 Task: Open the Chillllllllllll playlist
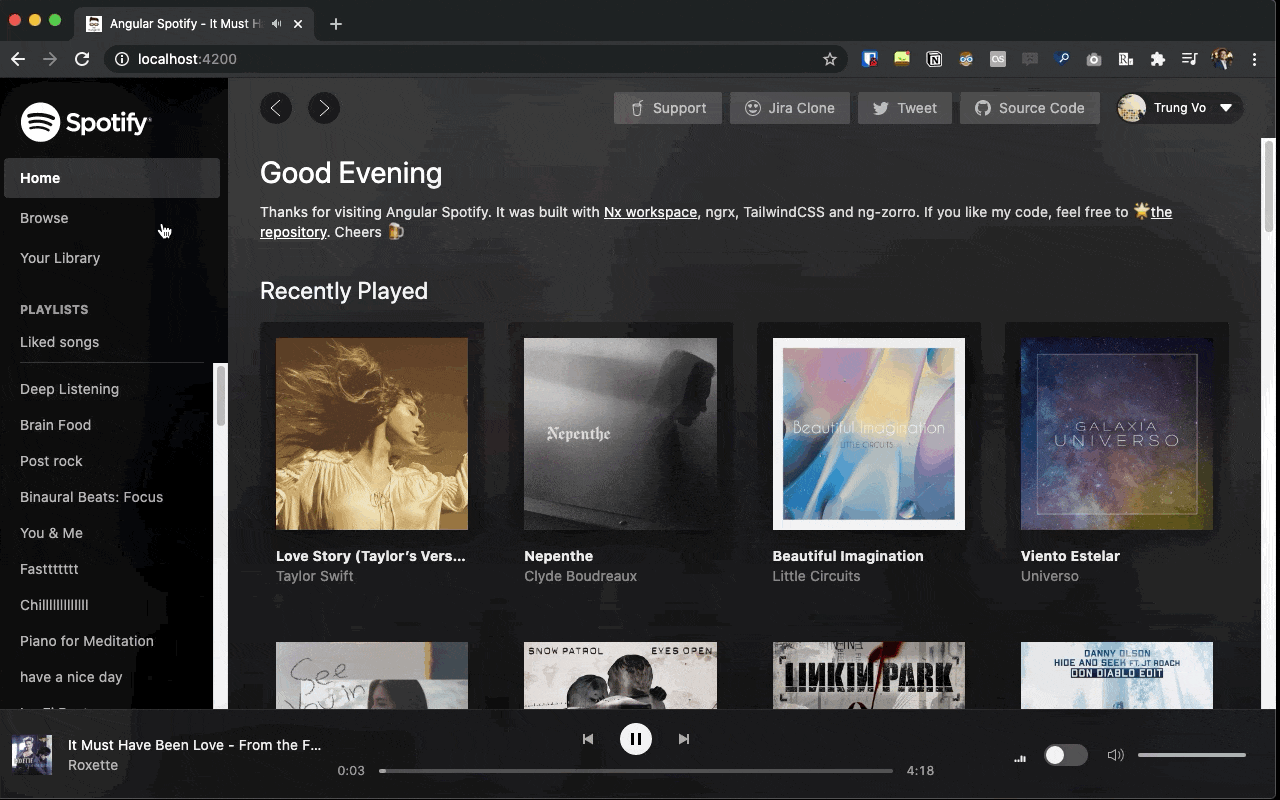54,605
